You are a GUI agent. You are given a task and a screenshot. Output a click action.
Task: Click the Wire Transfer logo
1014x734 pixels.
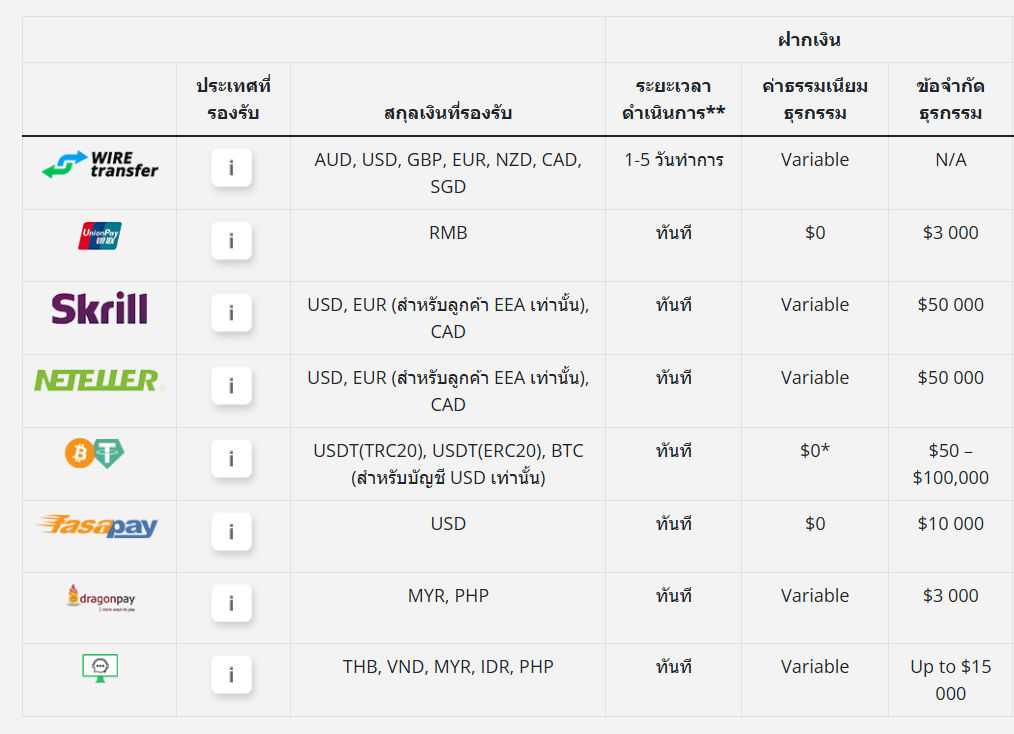[x=99, y=165]
